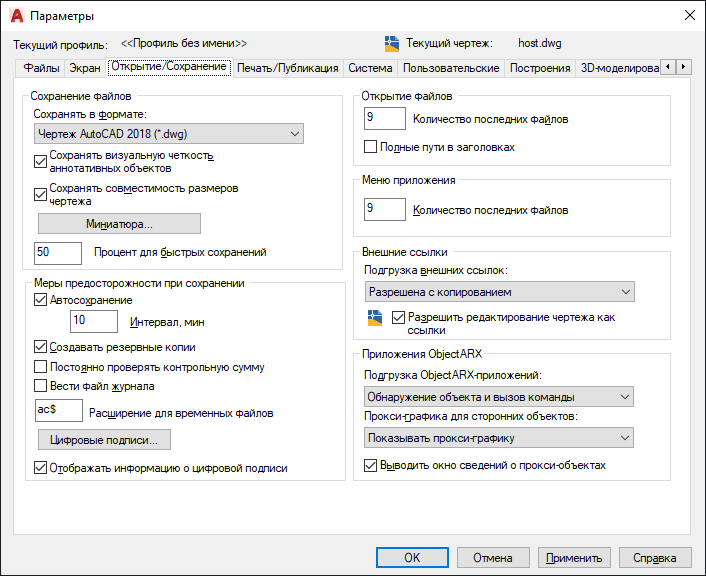Click the AutoCAD logo icon in title bar
The height and width of the screenshot is (576, 706).
[x=16, y=16]
